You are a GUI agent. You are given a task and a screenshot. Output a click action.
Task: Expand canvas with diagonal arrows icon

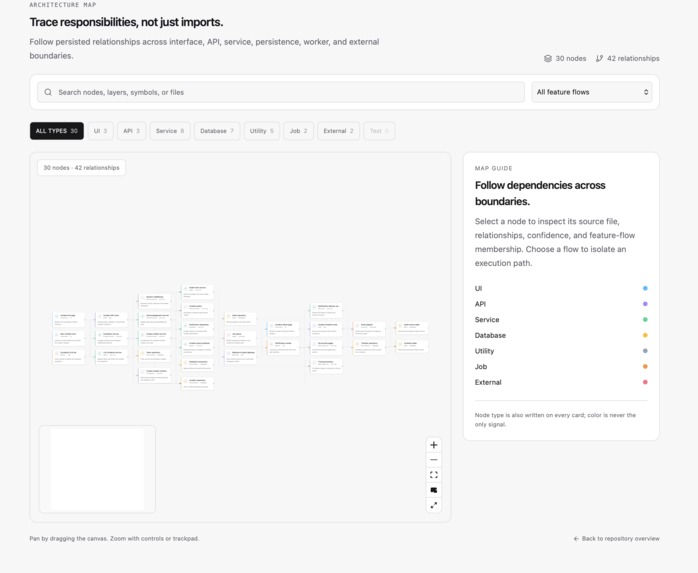434,505
